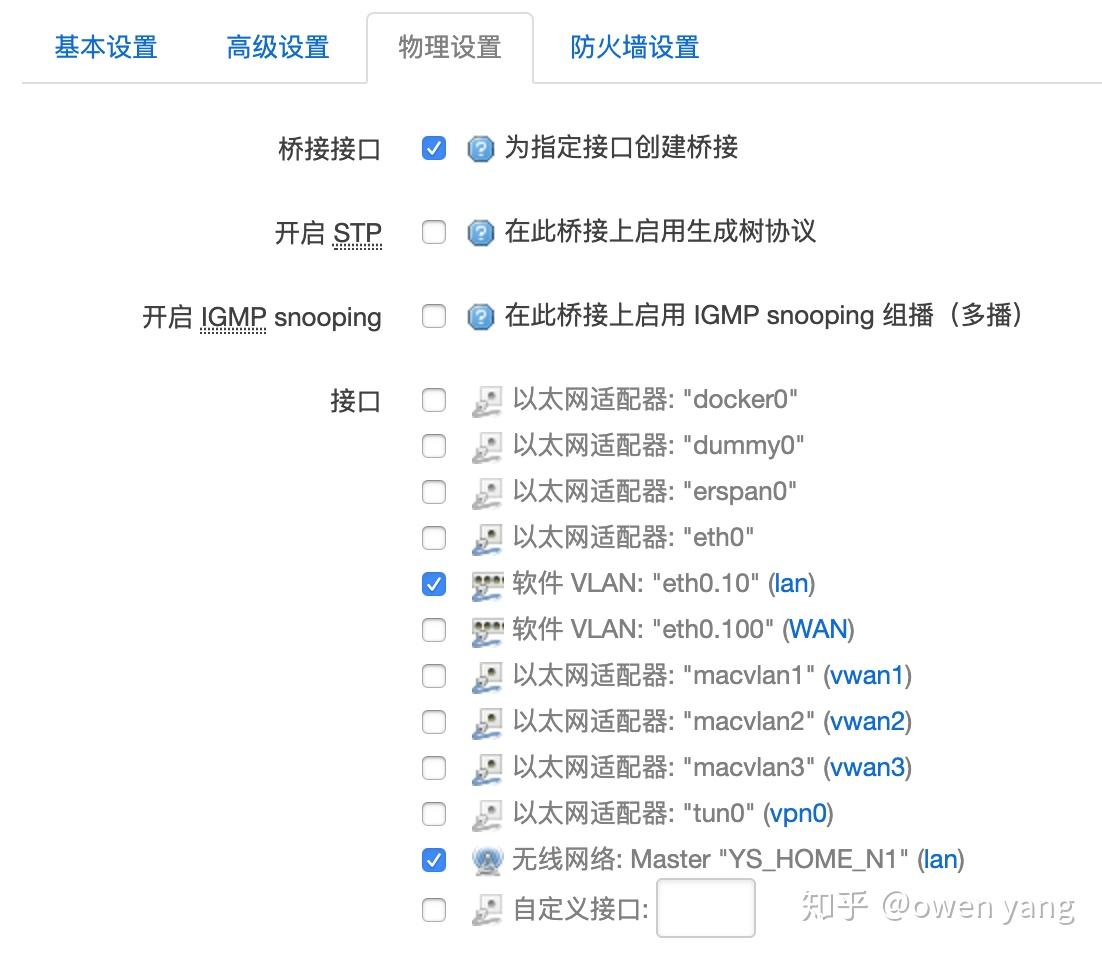
Task: Switch to the 基本设置 tab
Action: 106,47
